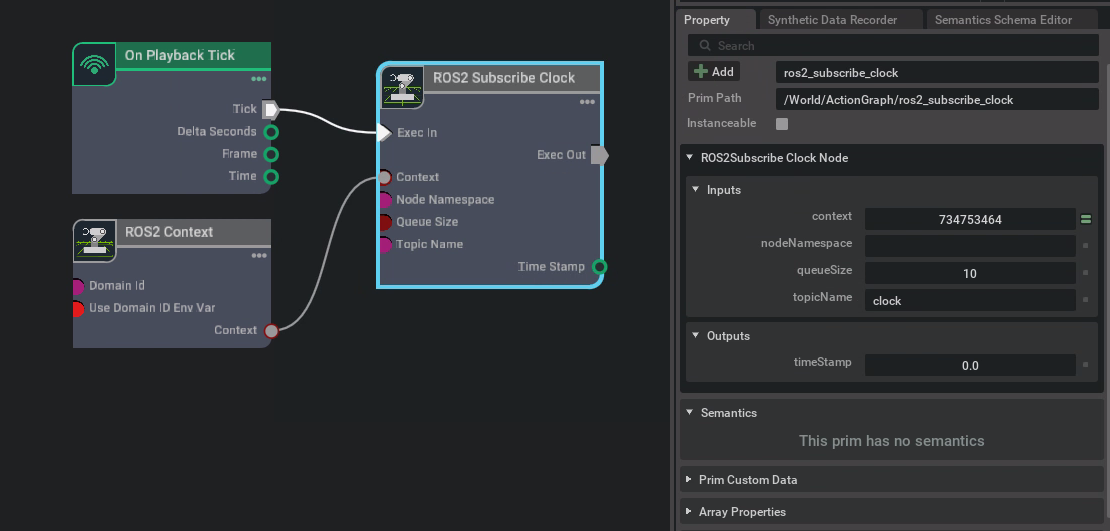The image size is (1110, 531).
Task: Click the Tick execution output port
Action: (270, 109)
